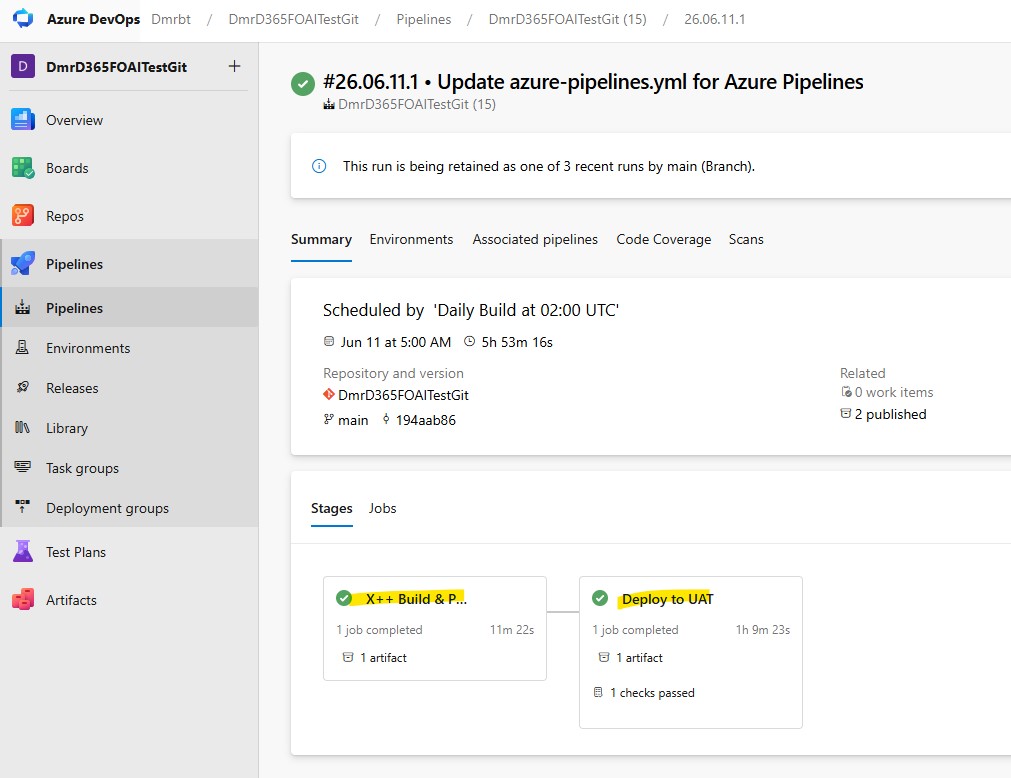
Task: Select the Pipelines sub-item icon
Action: point(23,307)
